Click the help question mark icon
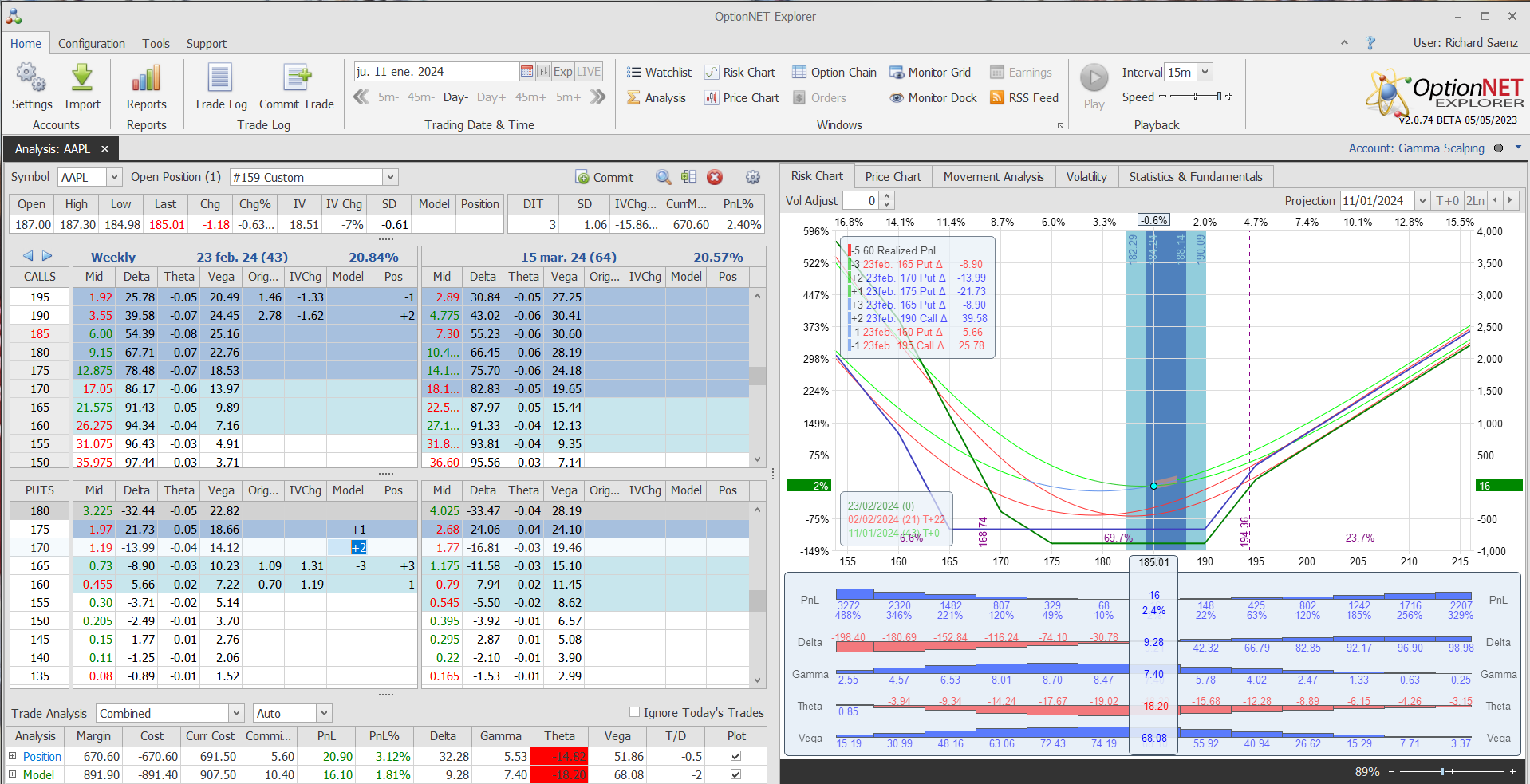This screenshot has height=784, width=1530. [x=1370, y=43]
